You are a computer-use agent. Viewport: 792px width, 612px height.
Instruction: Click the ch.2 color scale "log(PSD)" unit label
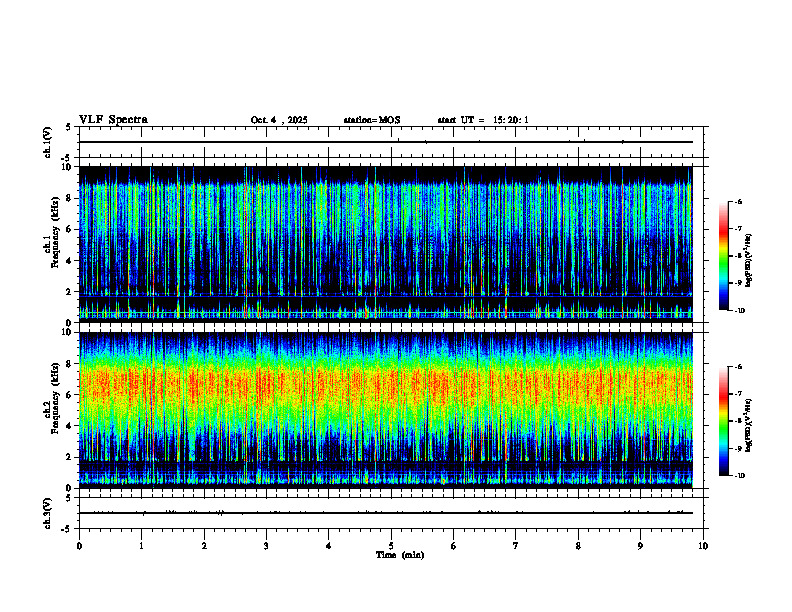click(749, 425)
